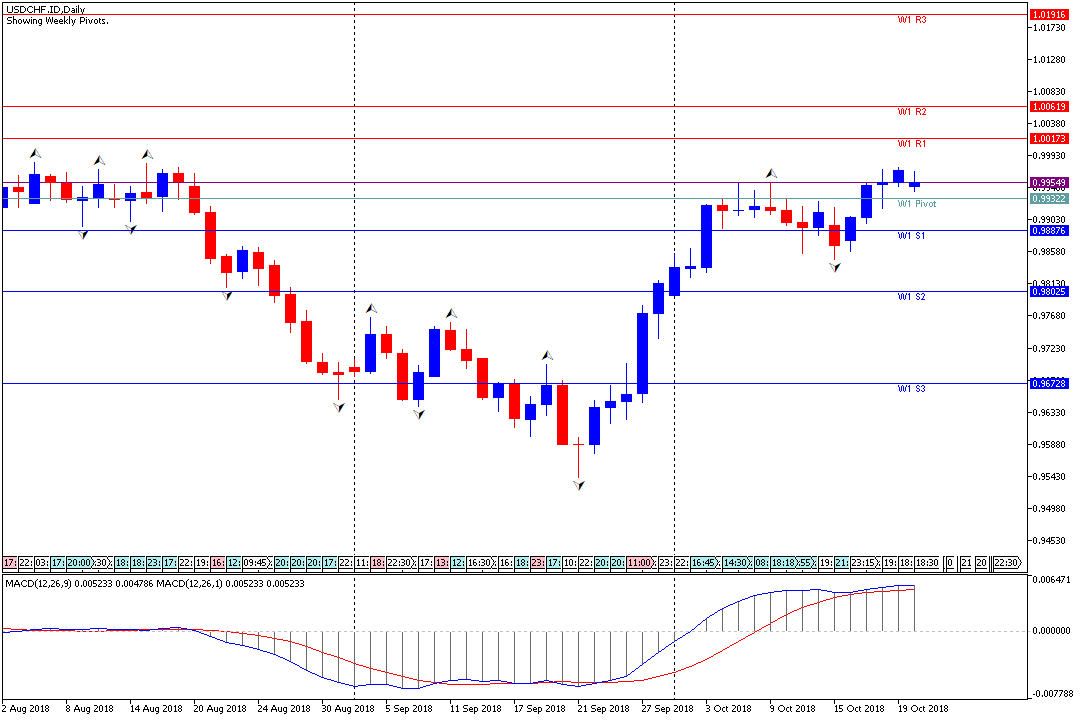Click the down fractal arrow just left of the first dashed separator
Viewport: 1080px width, 720px height.
[339, 407]
